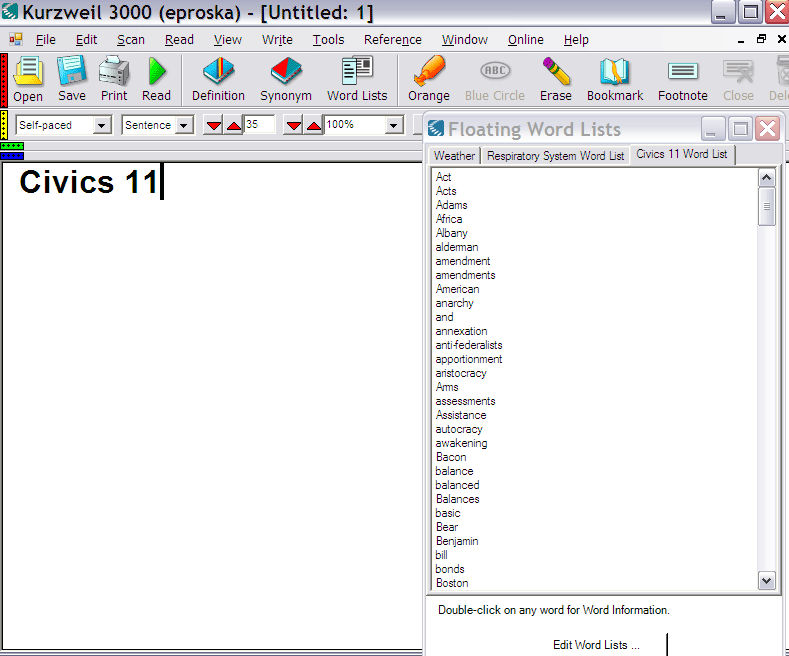Choose the Blue Circle tool
The width and height of the screenshot is (789, 656).
(495, 79)
